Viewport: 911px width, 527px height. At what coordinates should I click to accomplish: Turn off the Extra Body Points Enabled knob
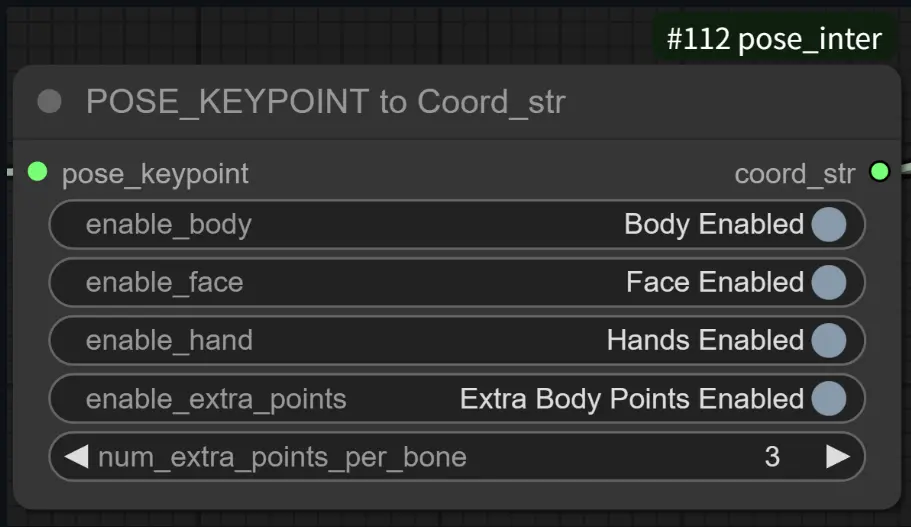point(829,399)
